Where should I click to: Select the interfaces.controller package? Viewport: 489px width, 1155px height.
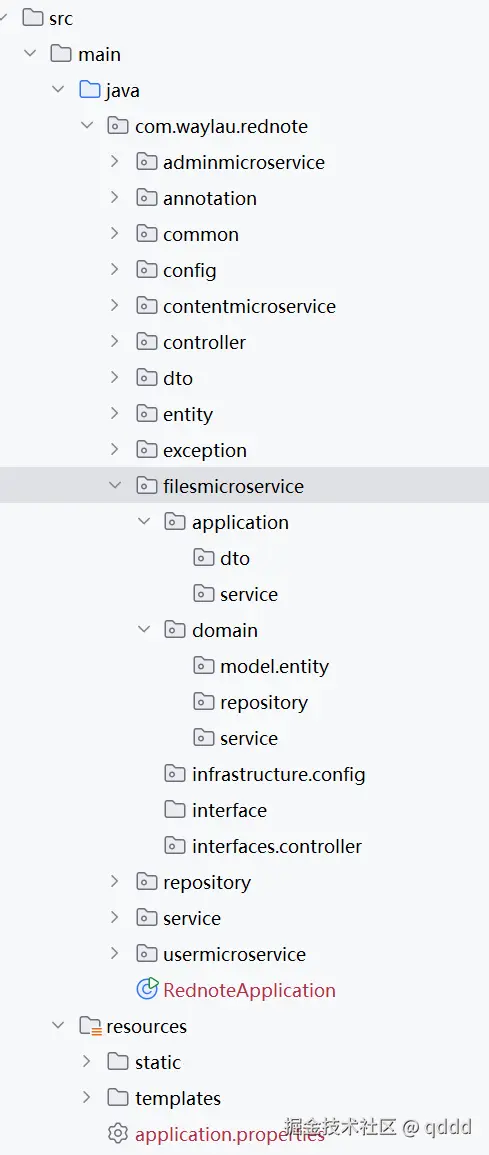(x=277, y=846)
